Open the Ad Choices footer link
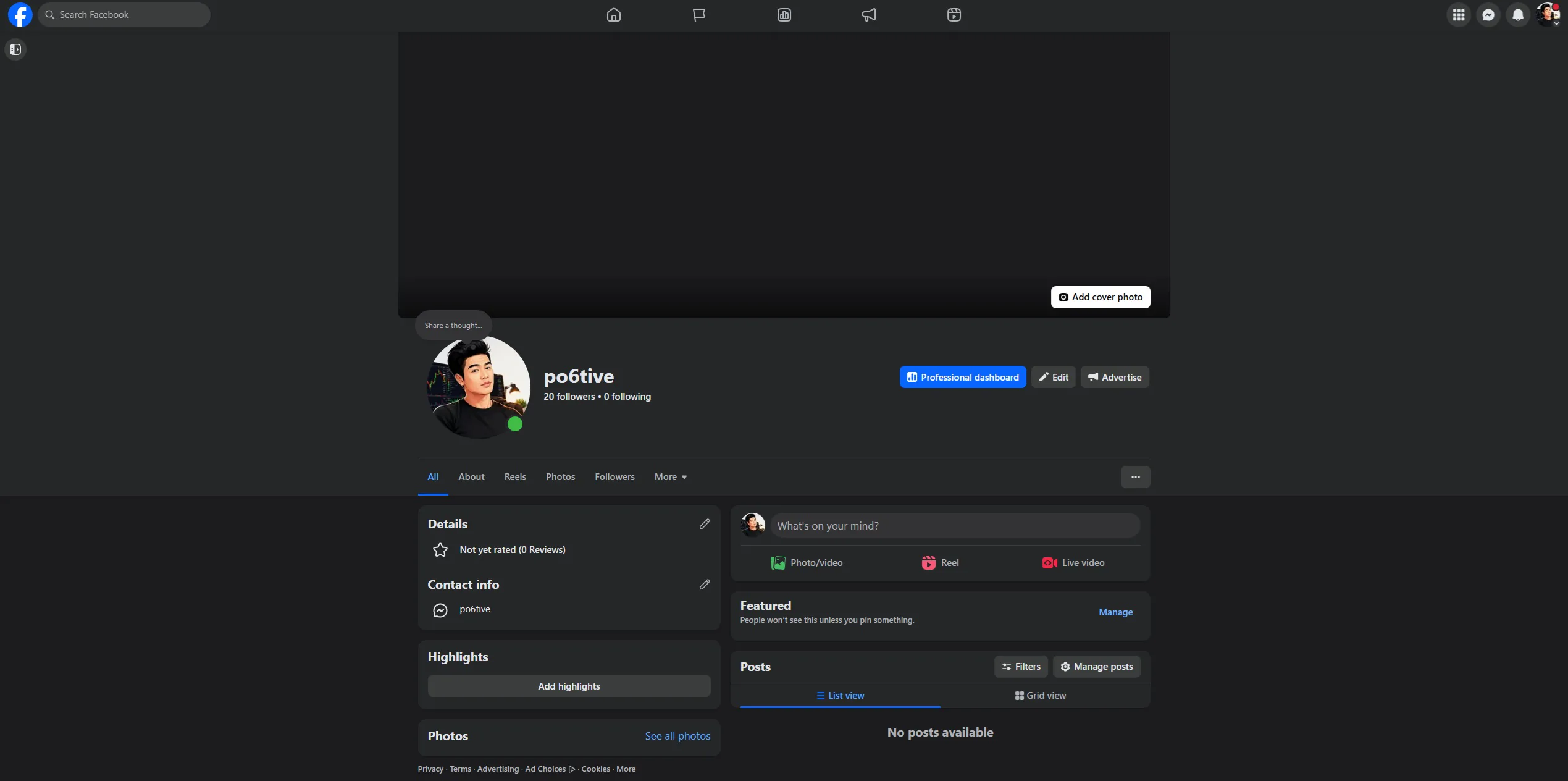The width and height of the screenshot is (1568, 781). pyautogui.click(x=550, y=769)
